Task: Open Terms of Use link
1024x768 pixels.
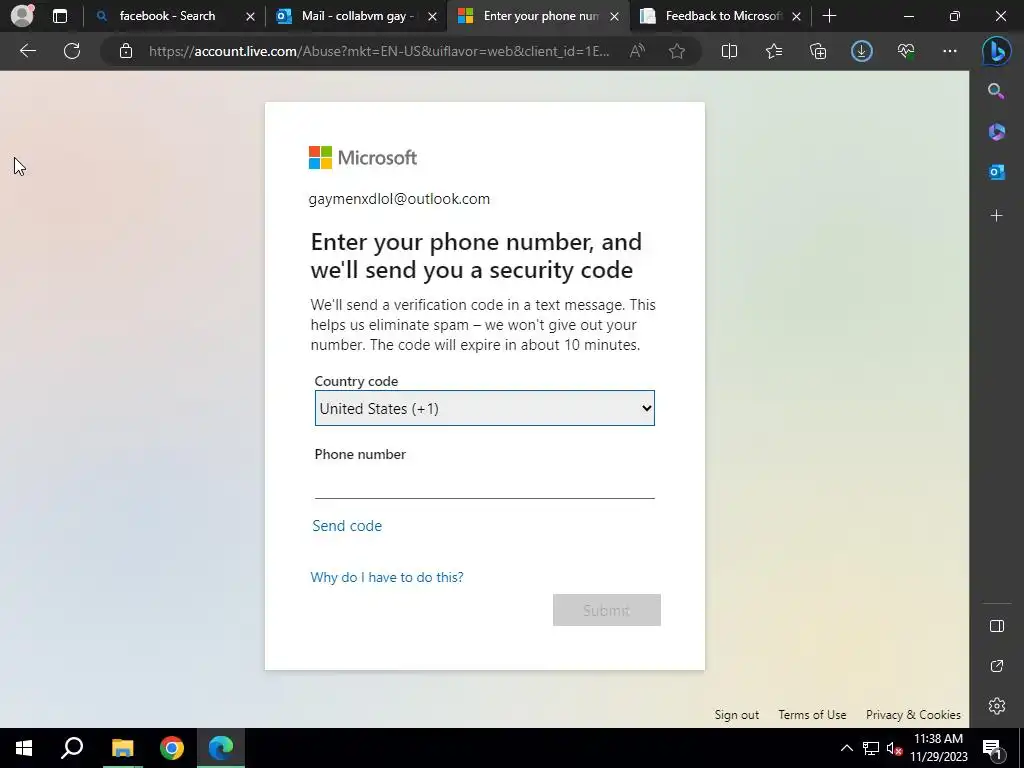Action: click(812, 714)
